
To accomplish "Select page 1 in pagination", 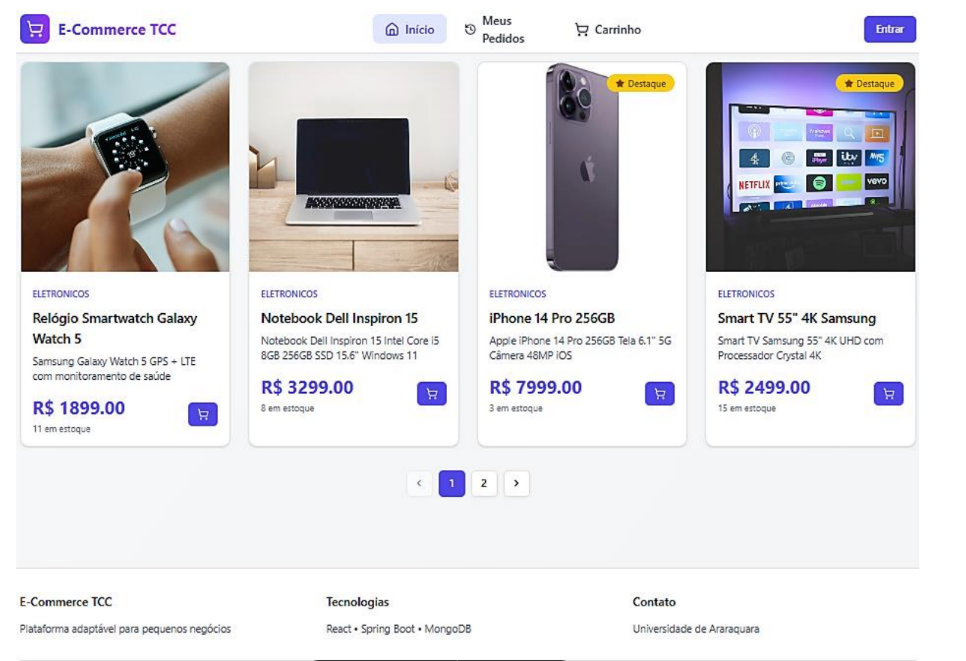I will [x=452, y=484].
